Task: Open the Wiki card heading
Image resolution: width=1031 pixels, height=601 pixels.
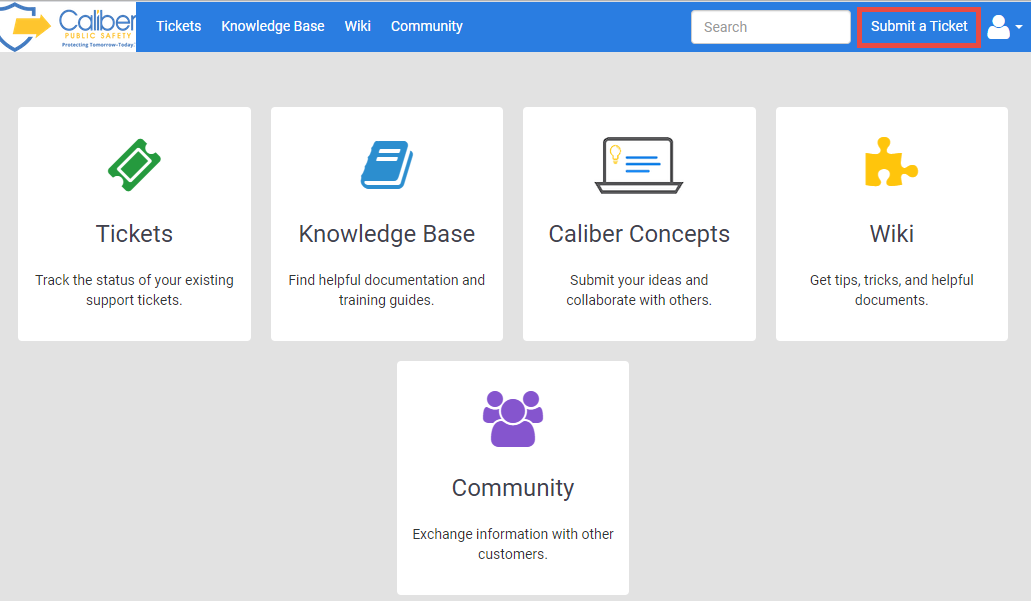Action: [891, 234]
